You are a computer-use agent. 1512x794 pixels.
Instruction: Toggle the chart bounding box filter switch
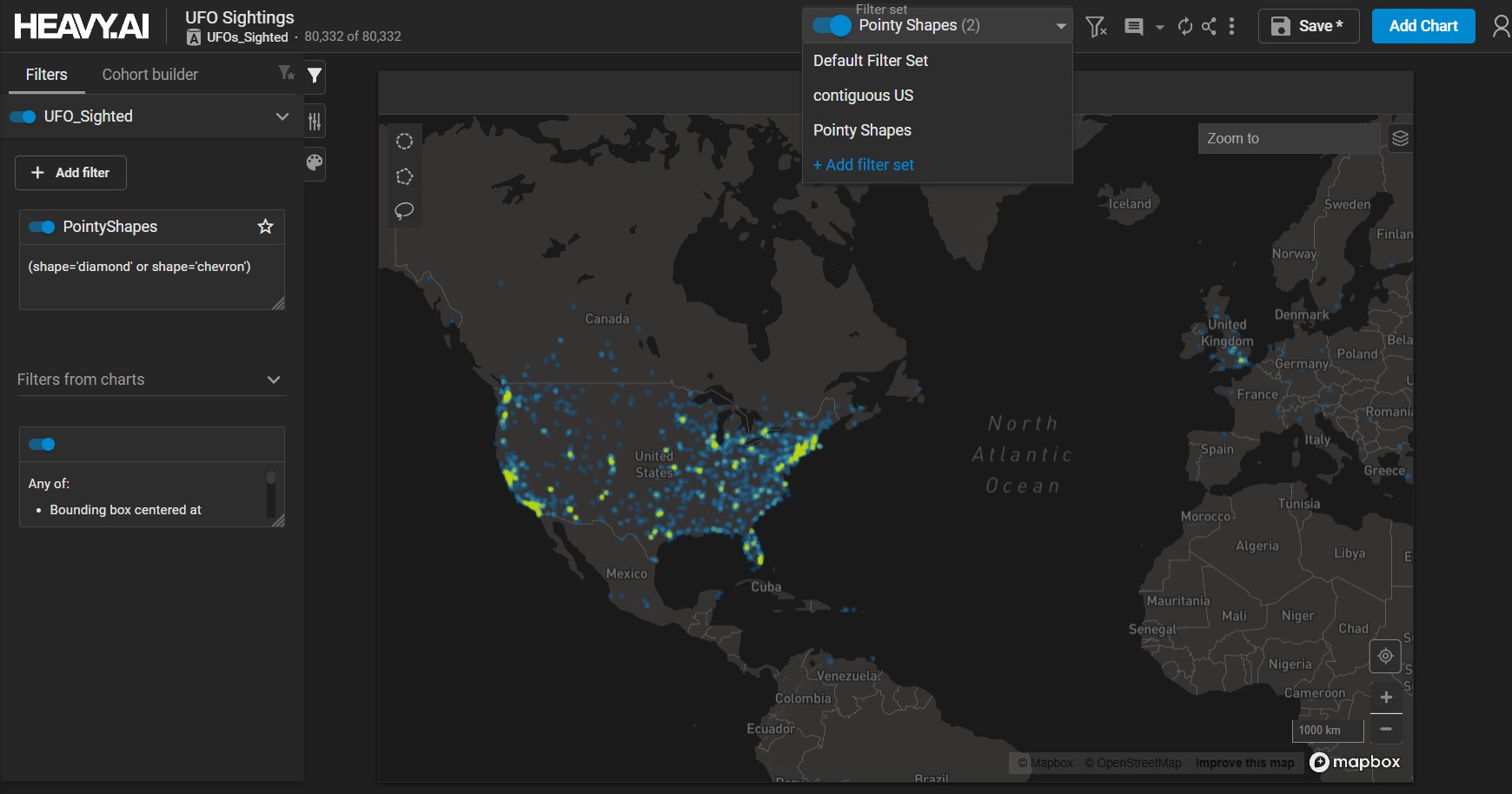click(42, 445)
